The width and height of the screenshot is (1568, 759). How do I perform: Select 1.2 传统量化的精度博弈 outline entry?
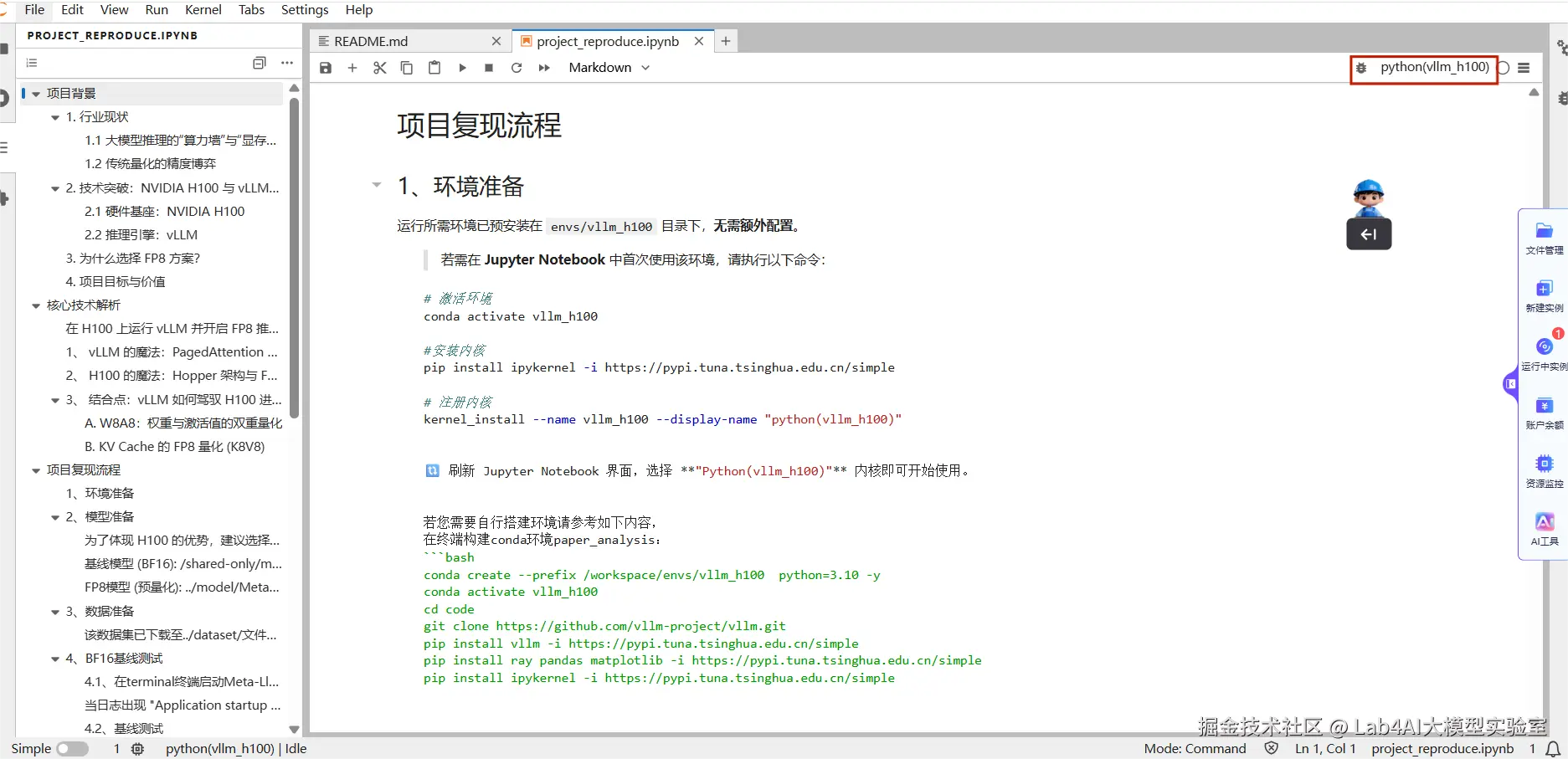[x=151, y=164]
